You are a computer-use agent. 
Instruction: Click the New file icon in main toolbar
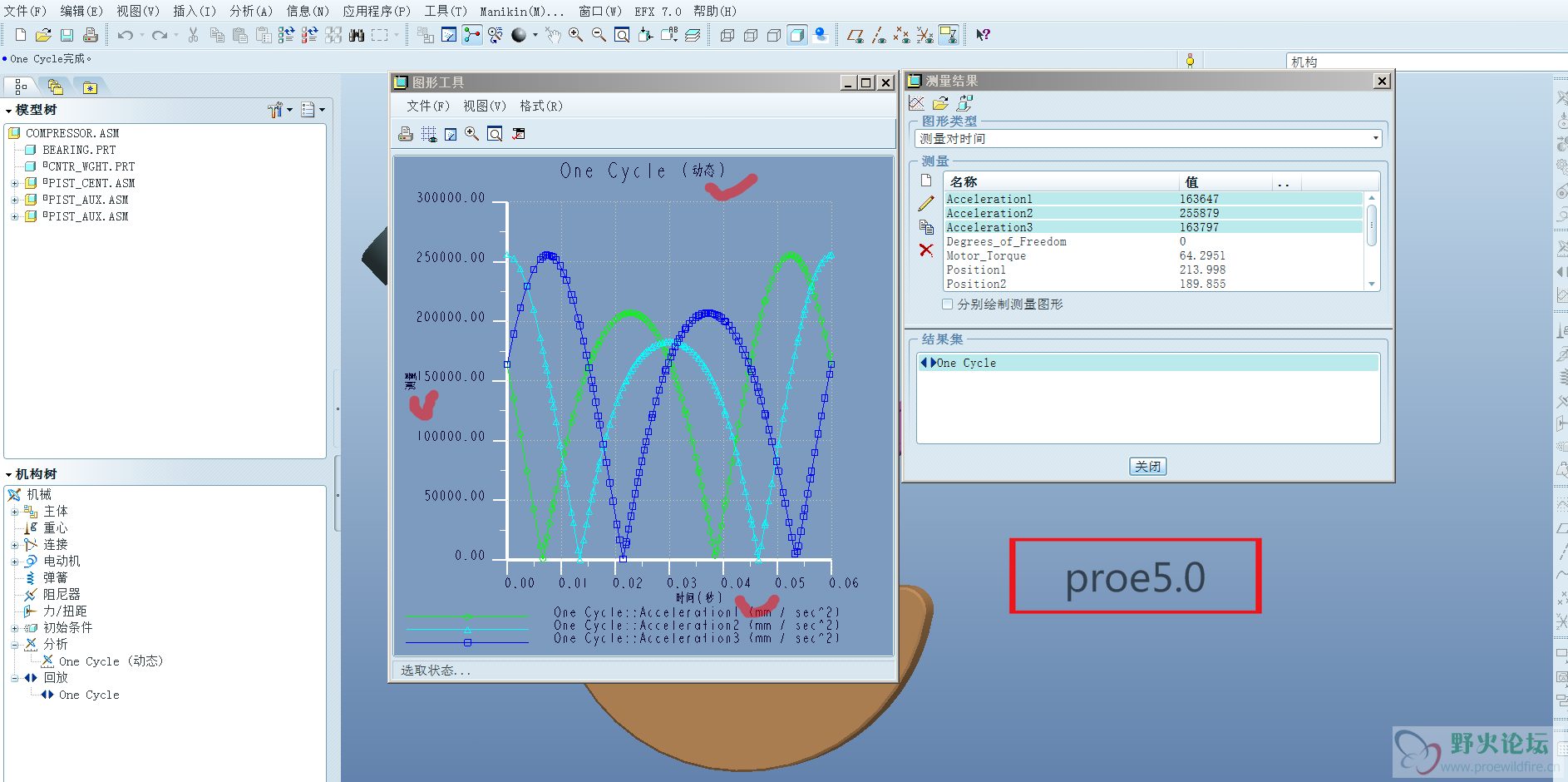pyautogui.click(x=21, y=35)
